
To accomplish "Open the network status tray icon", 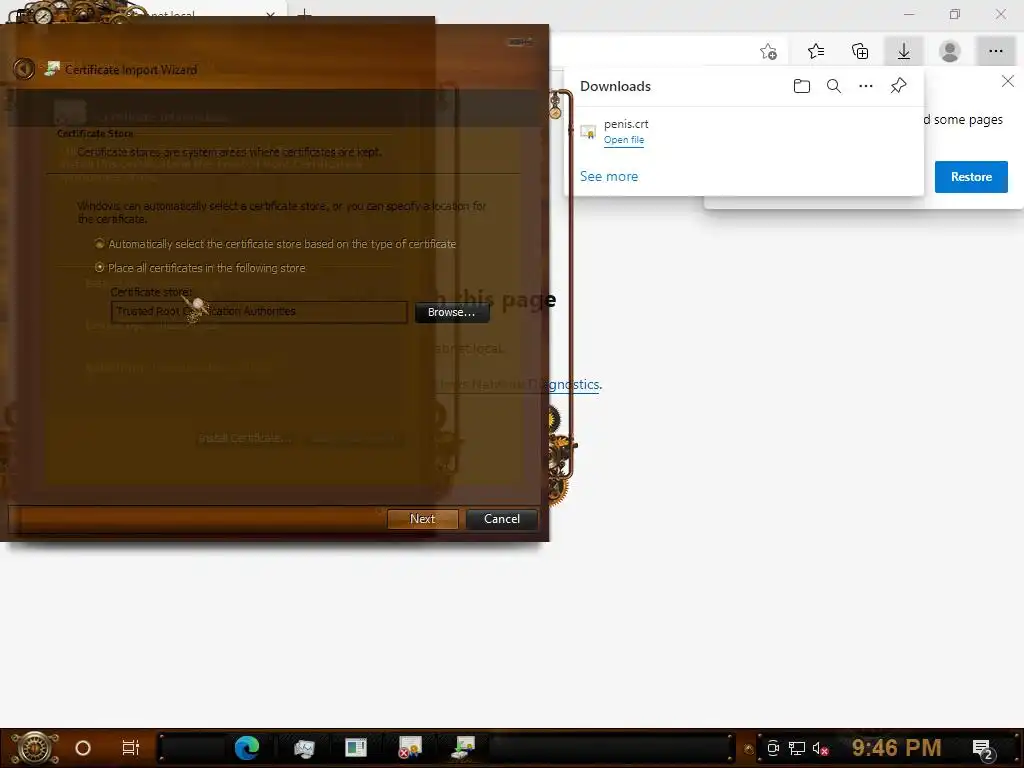I will [797, 748].
